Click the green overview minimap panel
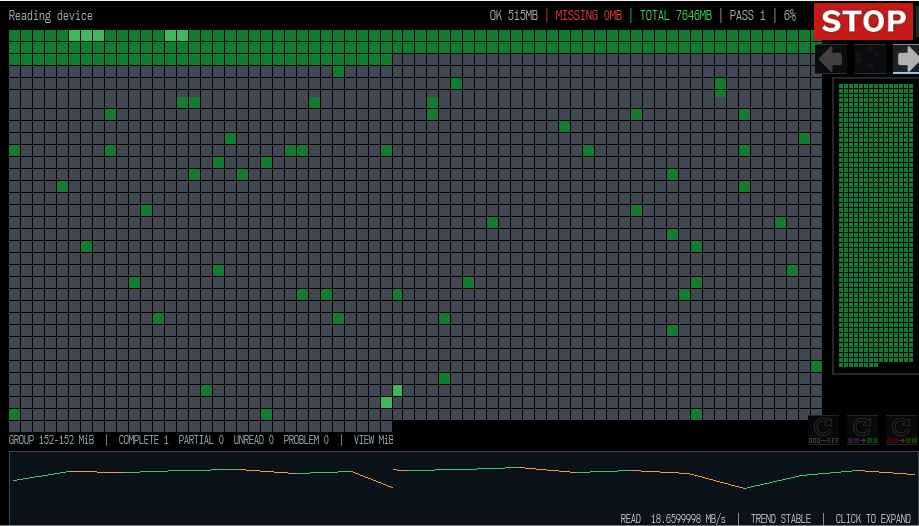The height and width of the screenshot is (526, 919). click(x=876, y=225)
